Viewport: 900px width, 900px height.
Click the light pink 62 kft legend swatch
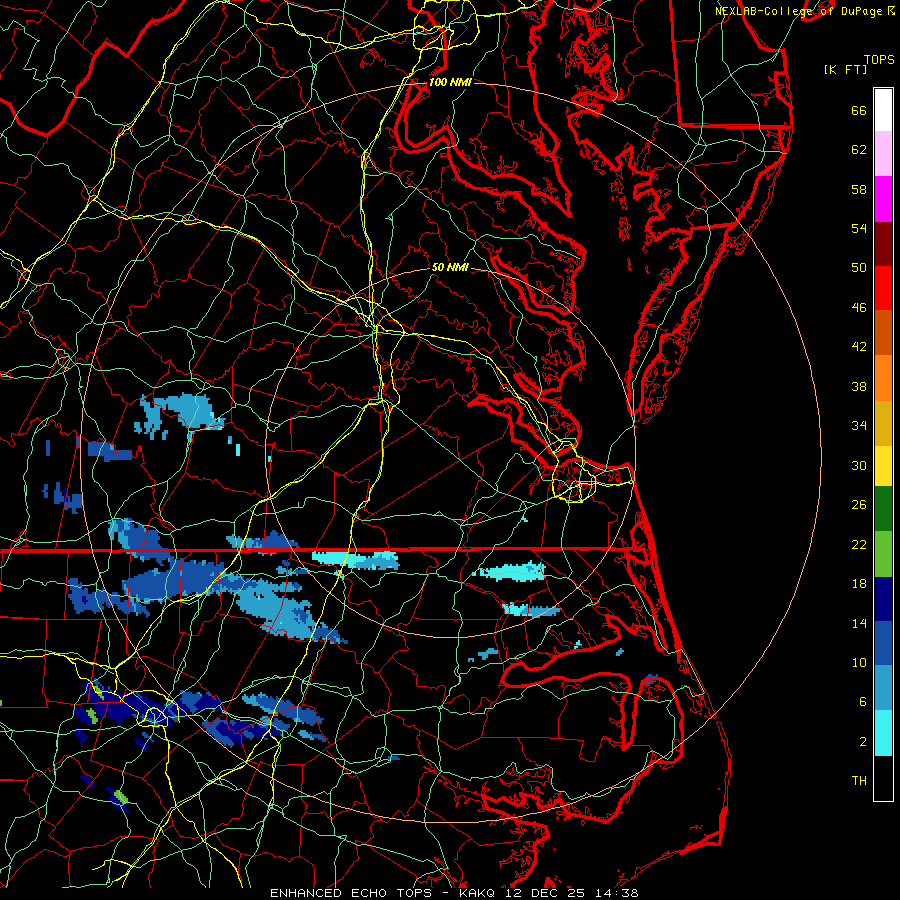[883, 154]
